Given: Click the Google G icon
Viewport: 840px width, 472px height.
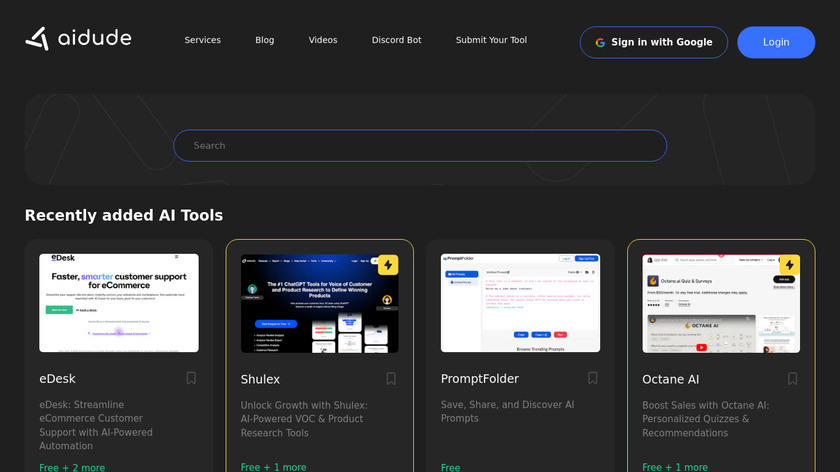Looking at the screenshot, I should click(x=600, y=42).
